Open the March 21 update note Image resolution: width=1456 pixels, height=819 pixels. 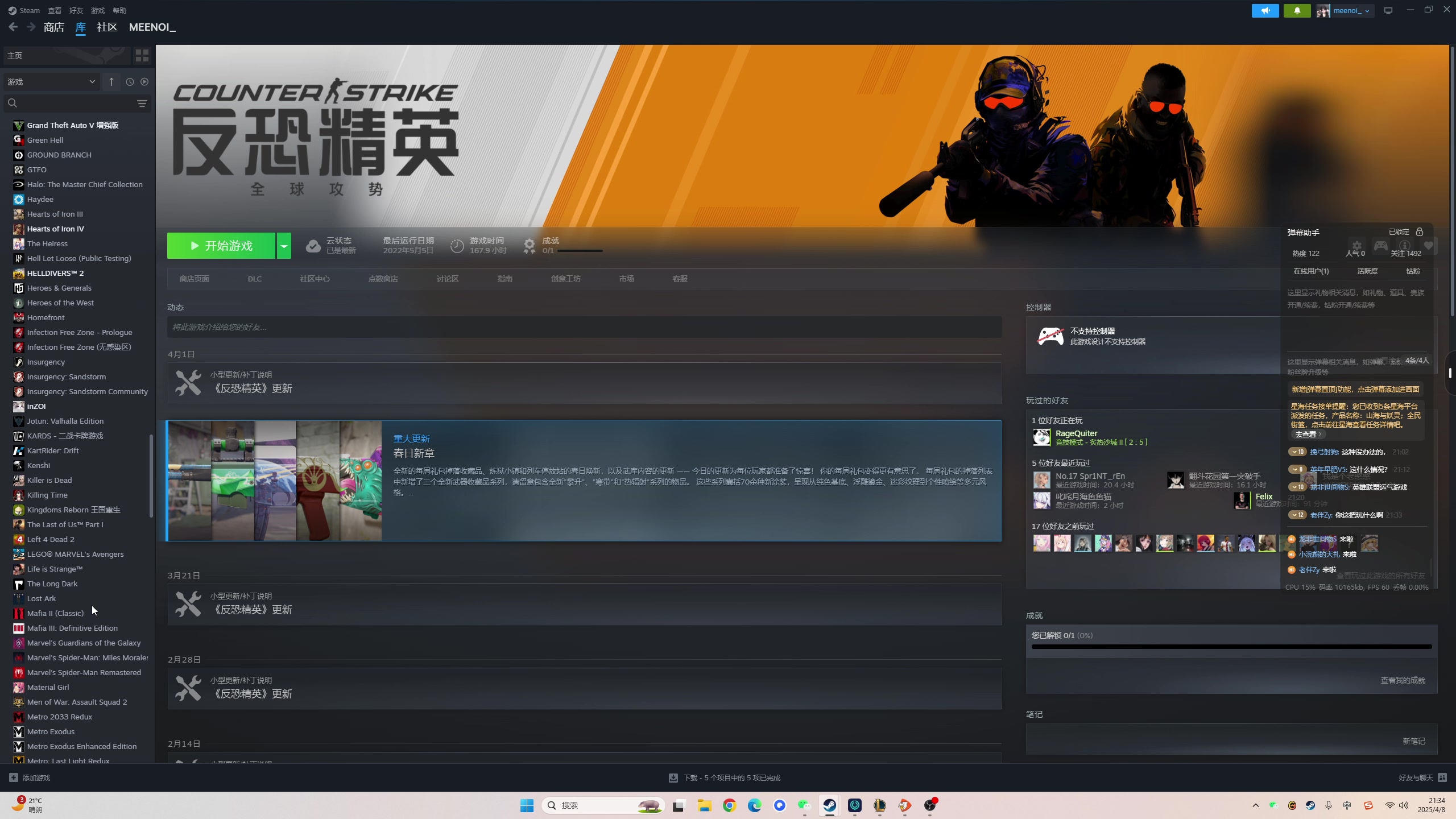(584, 604)
